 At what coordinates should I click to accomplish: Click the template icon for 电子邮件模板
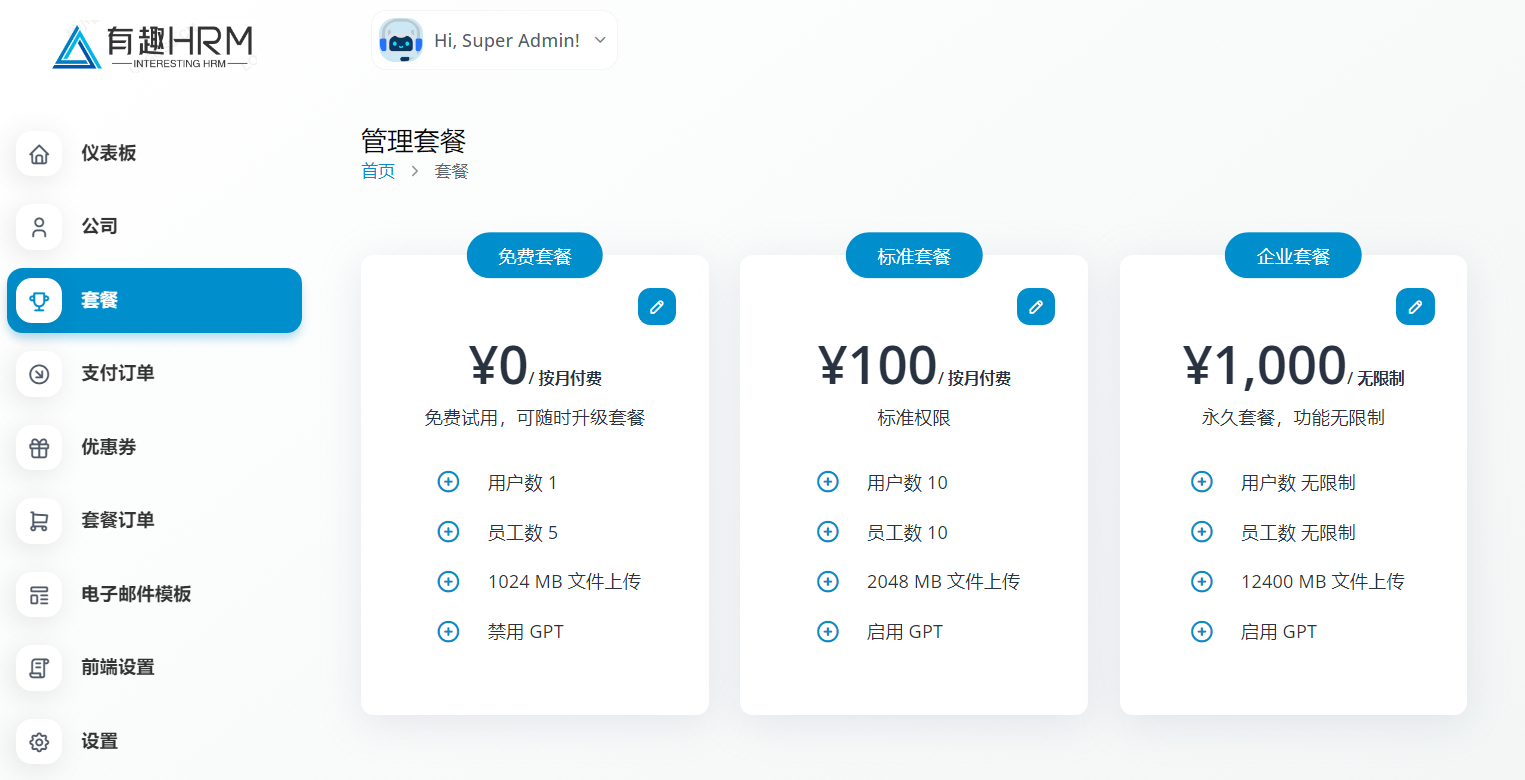pyautogui.click(x=39, y=594)
